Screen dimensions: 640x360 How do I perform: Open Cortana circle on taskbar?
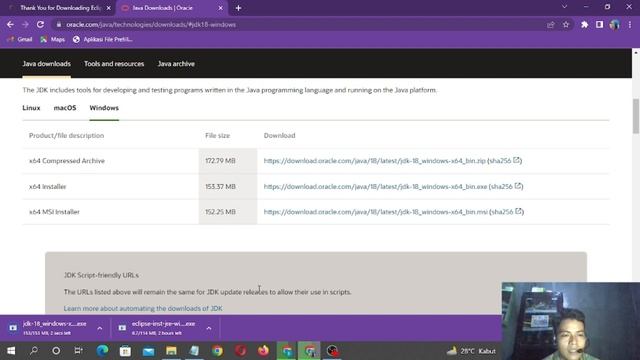[x=56, y=351]
